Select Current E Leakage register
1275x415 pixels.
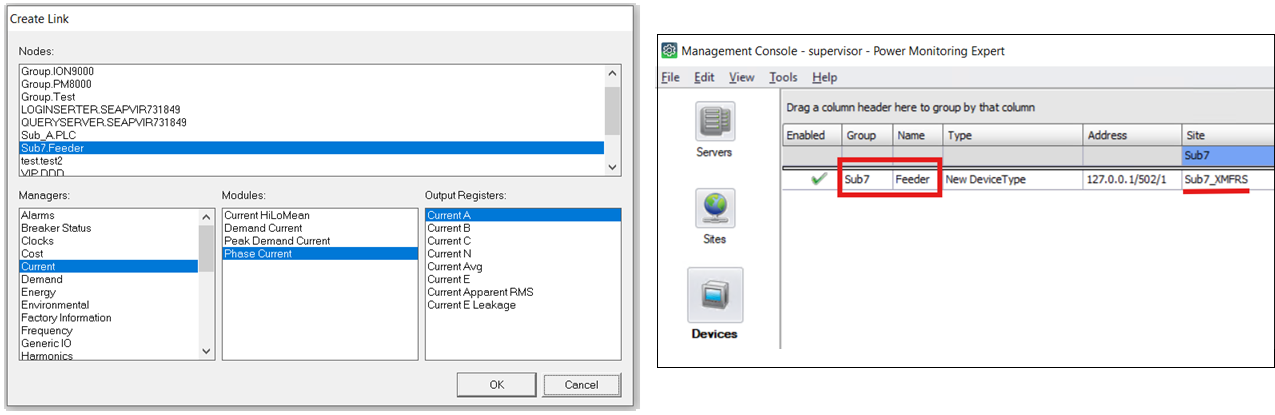click(523, 305)
